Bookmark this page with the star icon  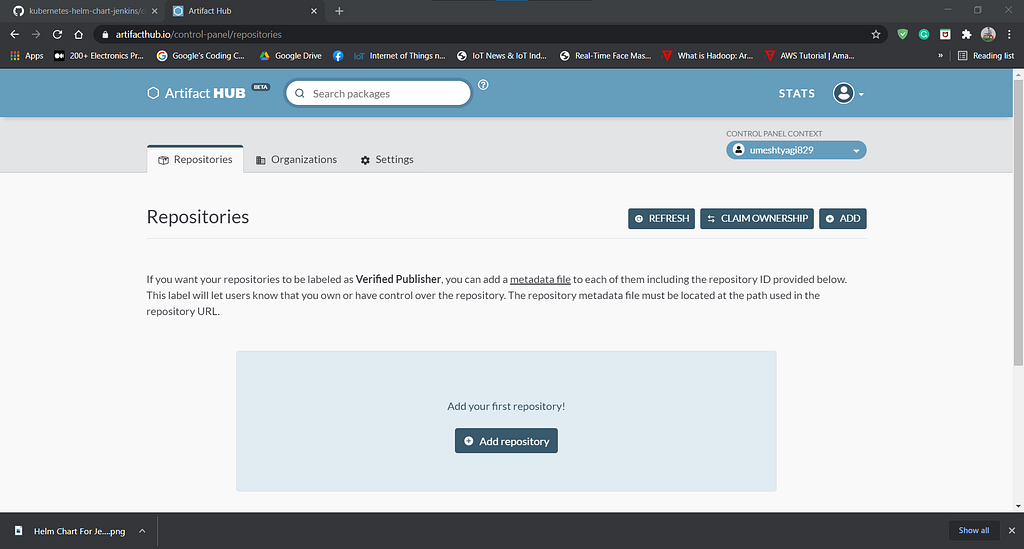(x=876, y=35)
